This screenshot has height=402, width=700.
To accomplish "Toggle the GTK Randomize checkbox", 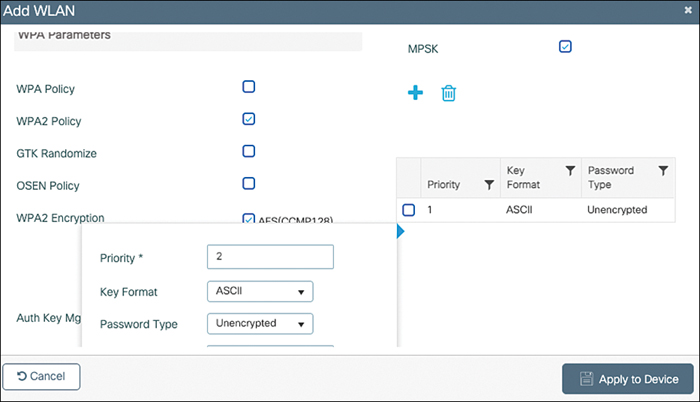I will click(249, 151).
